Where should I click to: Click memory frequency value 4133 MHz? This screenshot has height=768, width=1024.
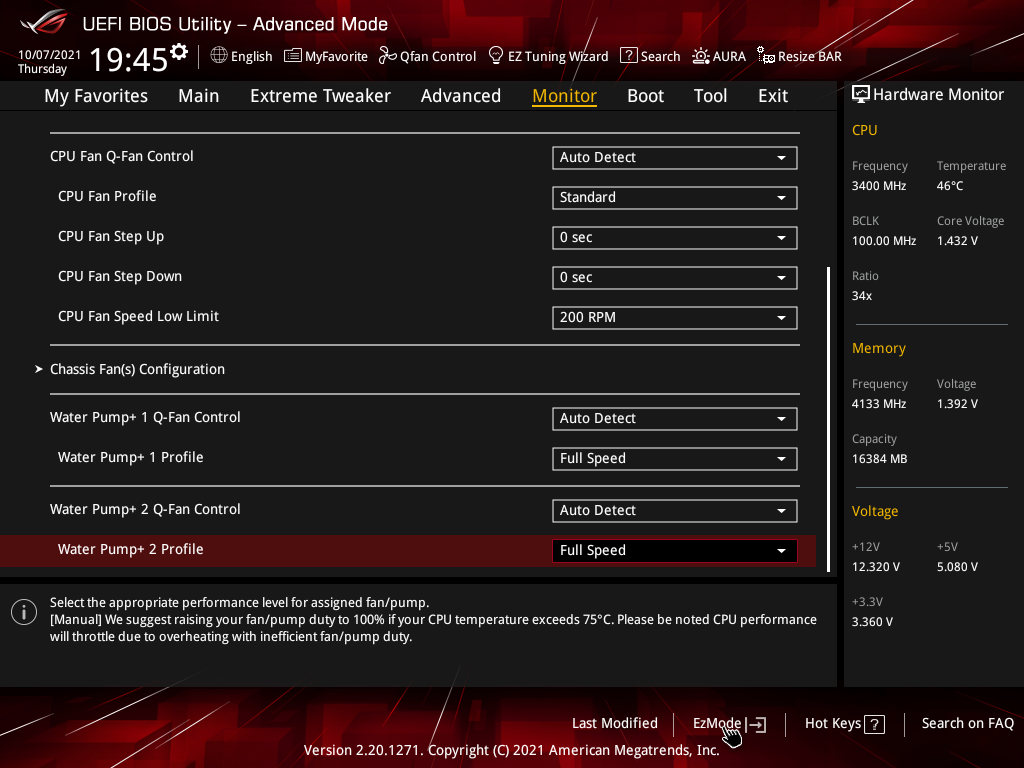pos(878,404)
